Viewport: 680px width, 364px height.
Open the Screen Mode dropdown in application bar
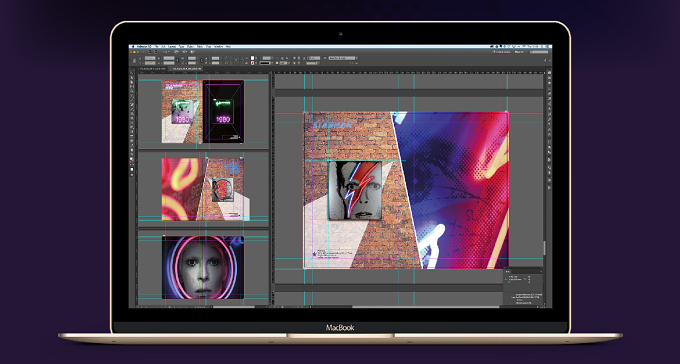(x=185, y=52)
